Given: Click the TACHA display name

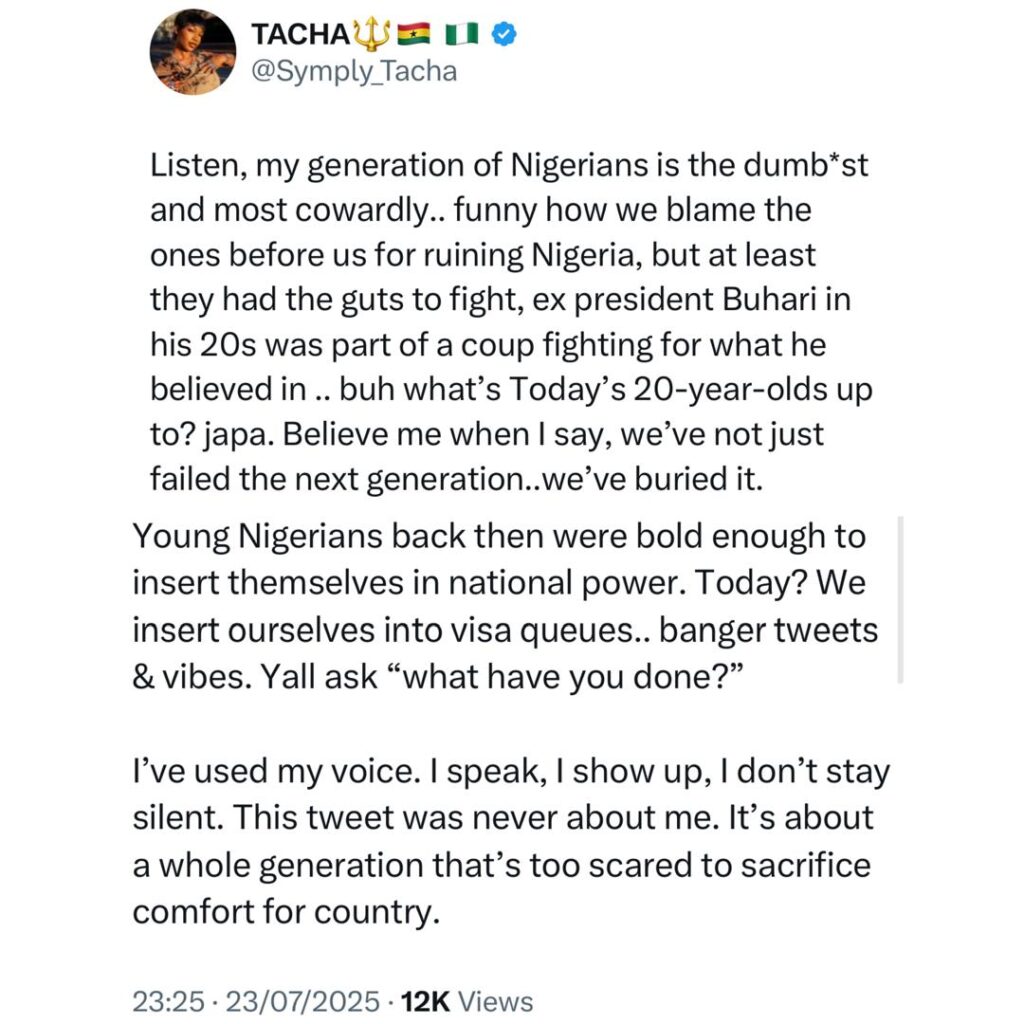Looking at the screenshot, I should [299, 34].
